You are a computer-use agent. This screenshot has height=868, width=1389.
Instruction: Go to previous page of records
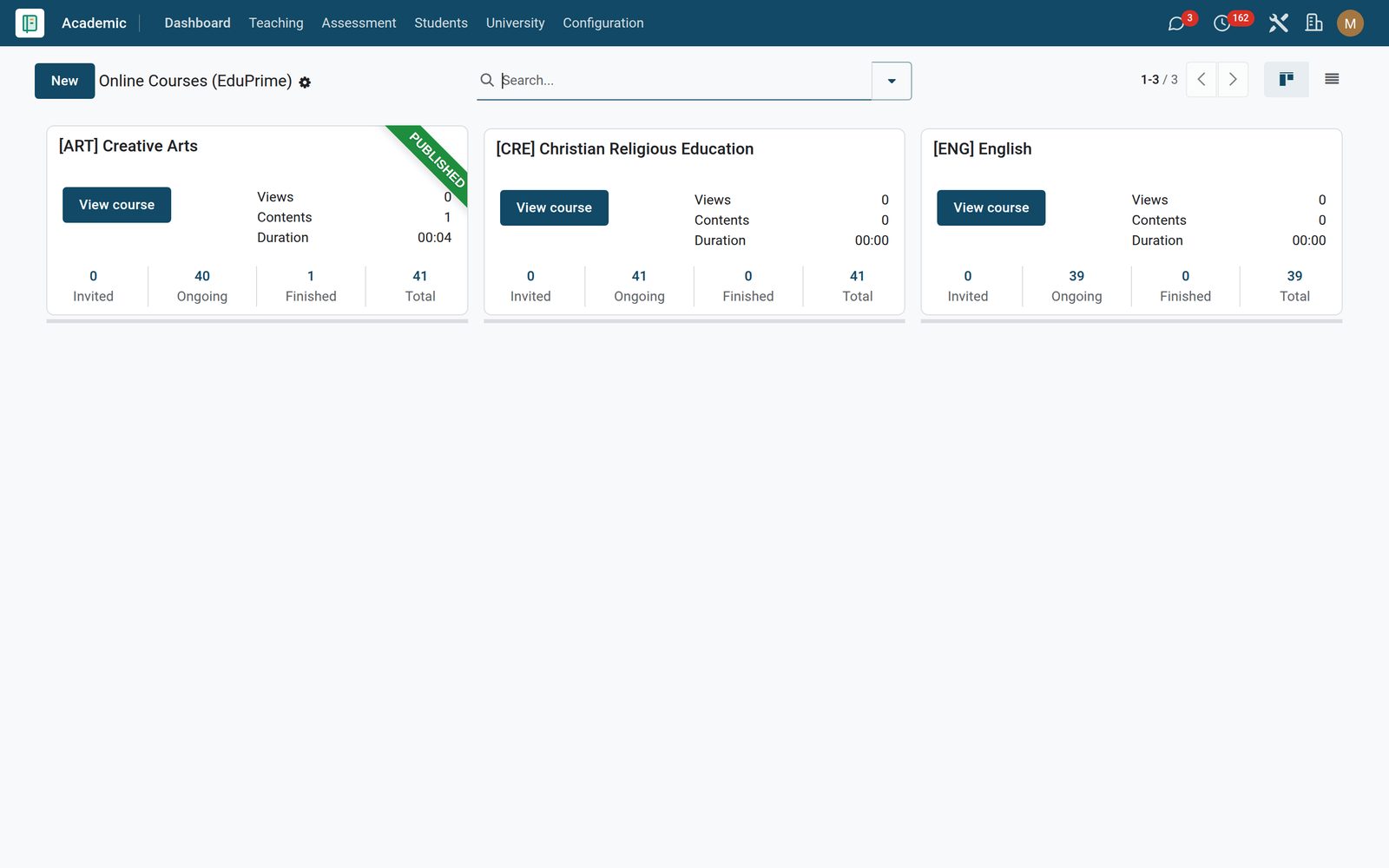point(1201,80)
